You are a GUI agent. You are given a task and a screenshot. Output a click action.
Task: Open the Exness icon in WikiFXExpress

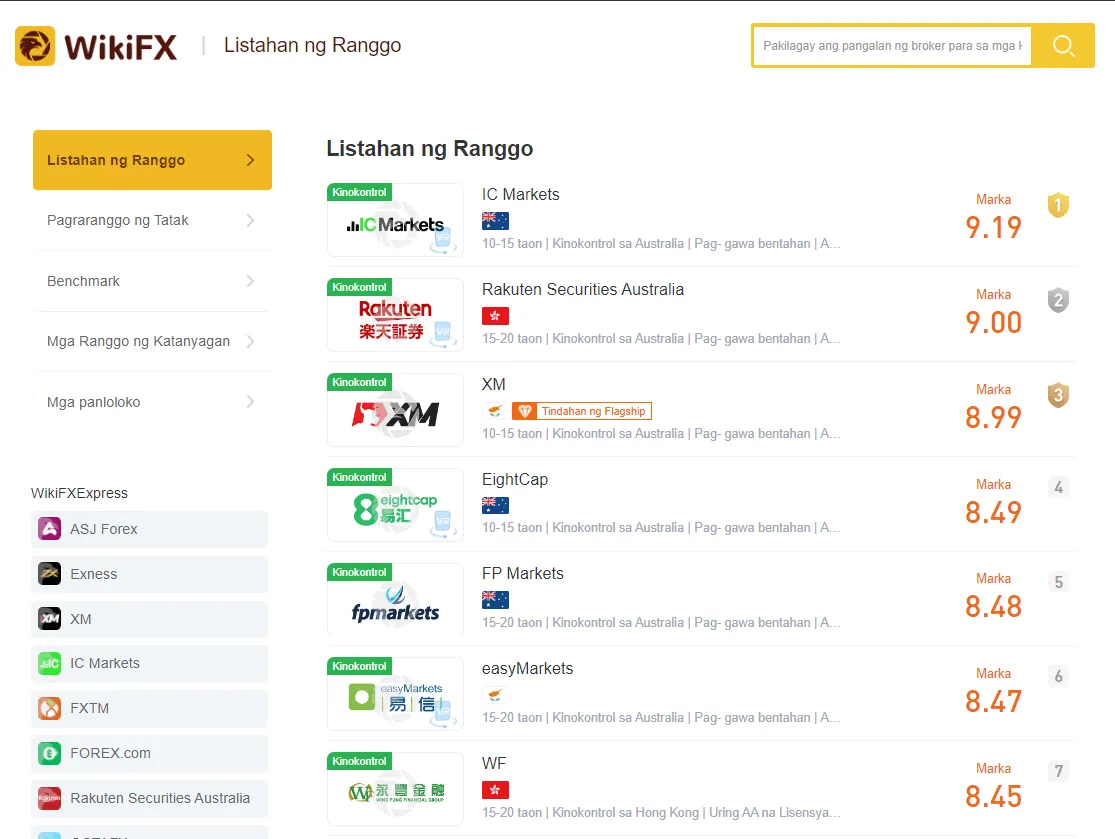click(x=49, y=574)
